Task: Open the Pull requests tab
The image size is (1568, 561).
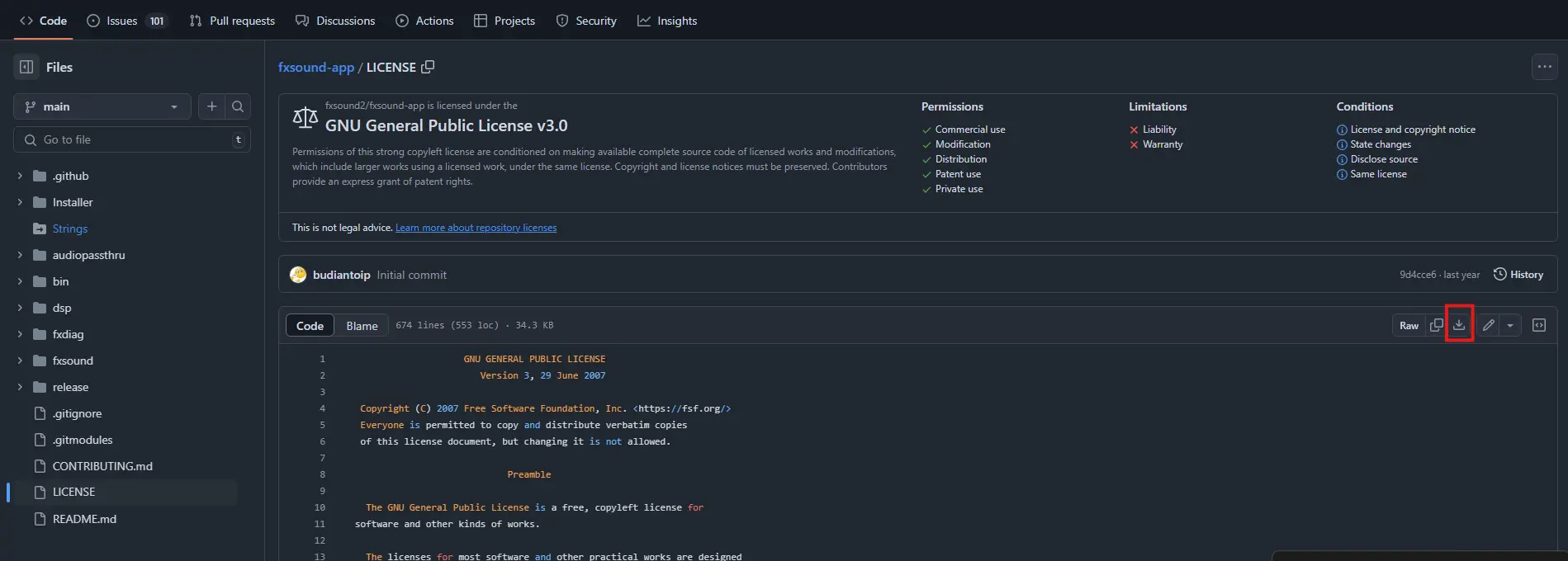Action: pyautogui.click(x=232, y=21)
